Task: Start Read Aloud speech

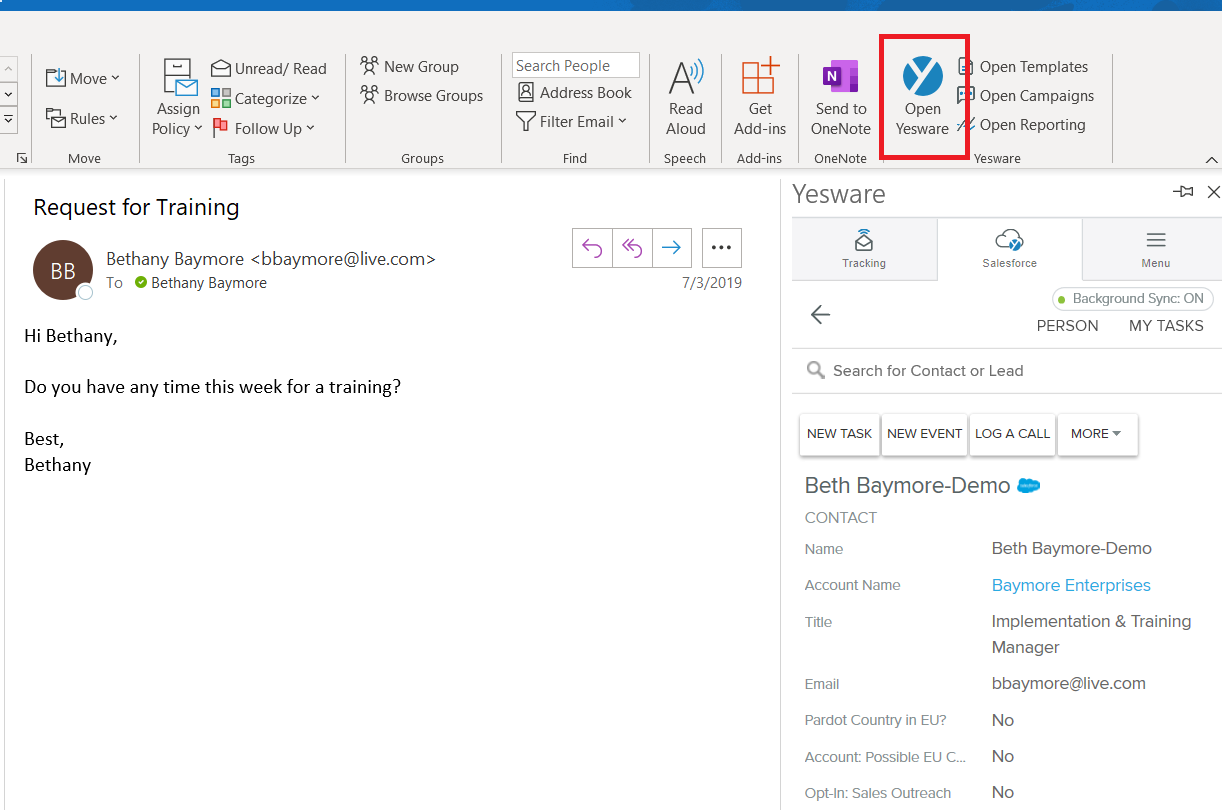Action: [686, 97]
